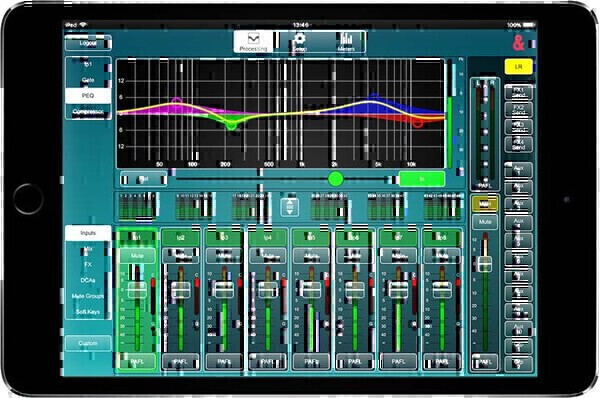This screenshot has width=600, height=398.
Task: Open the Processing screen icon
Action: pos(253,42)
